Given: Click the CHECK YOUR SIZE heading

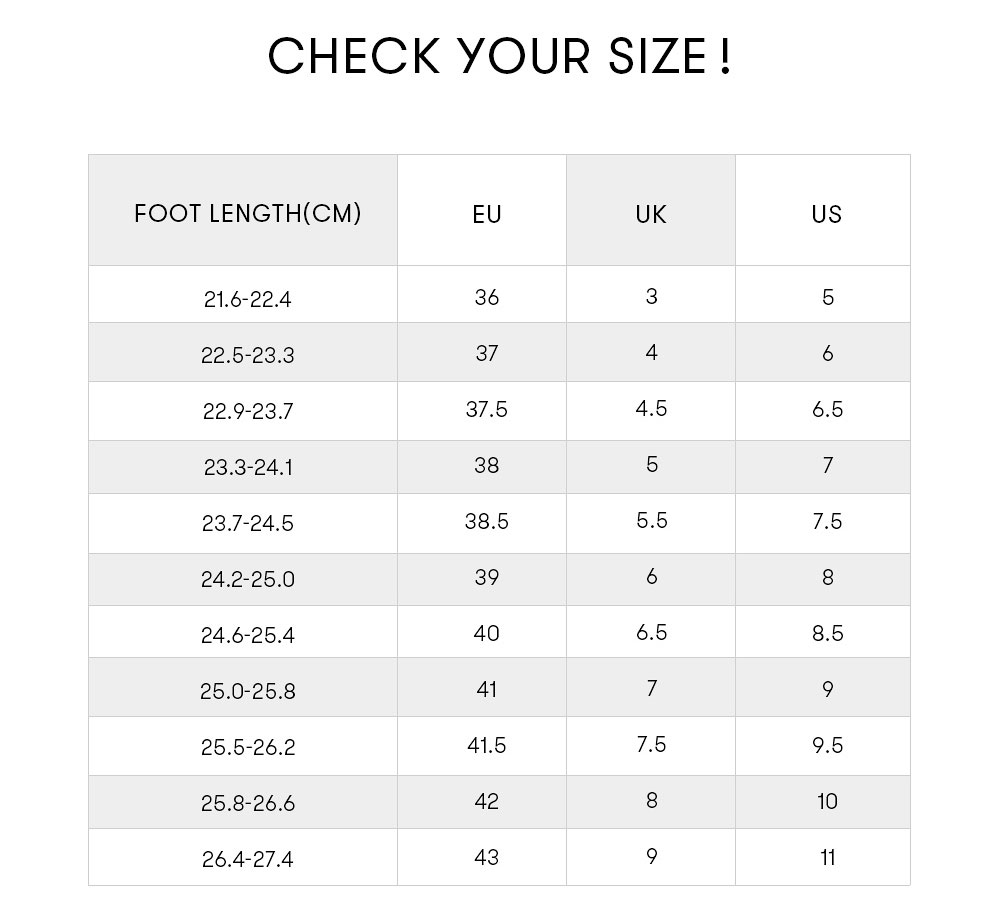Looking at the screenshot, I should coord(499,56).
